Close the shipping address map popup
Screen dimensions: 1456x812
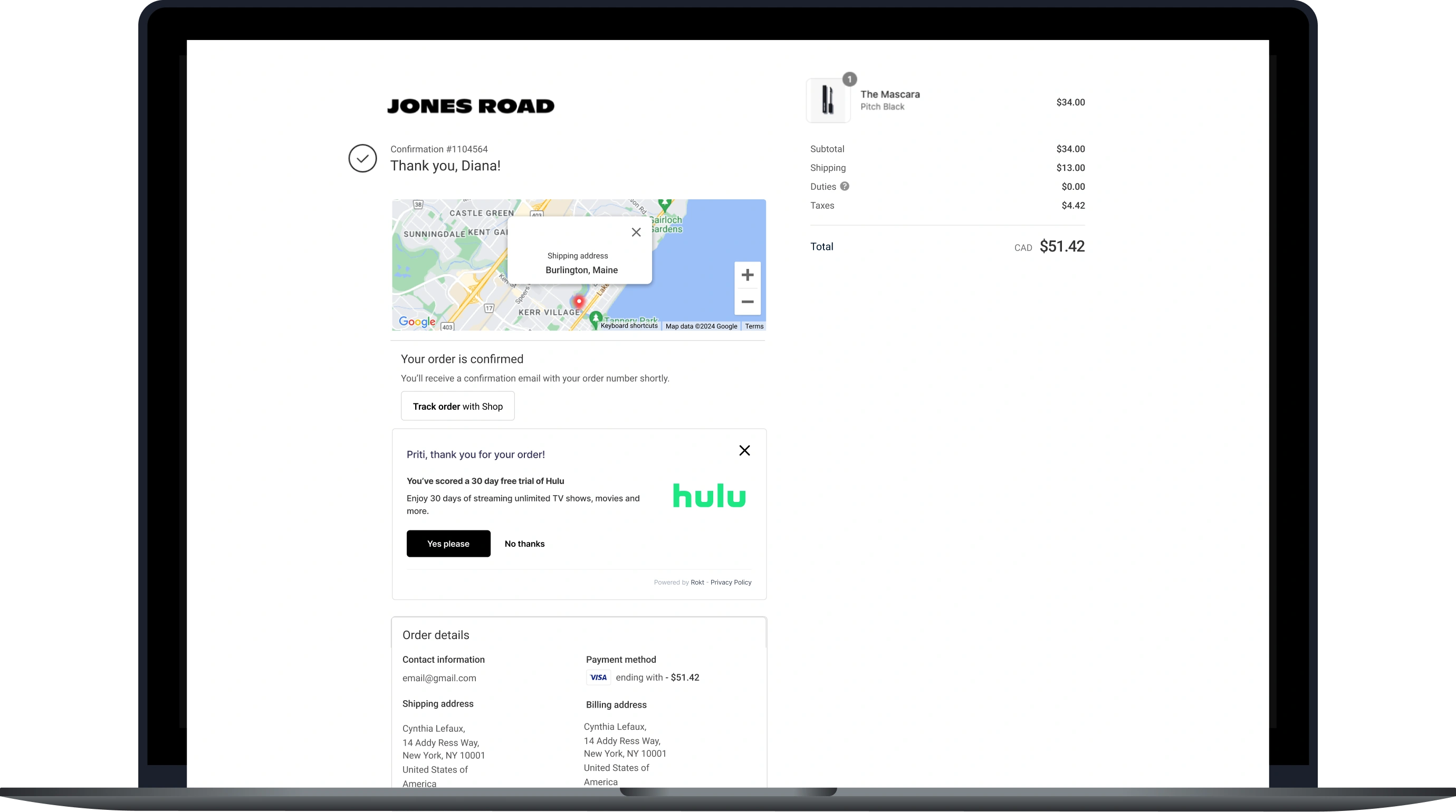click(x=636, y=232)
